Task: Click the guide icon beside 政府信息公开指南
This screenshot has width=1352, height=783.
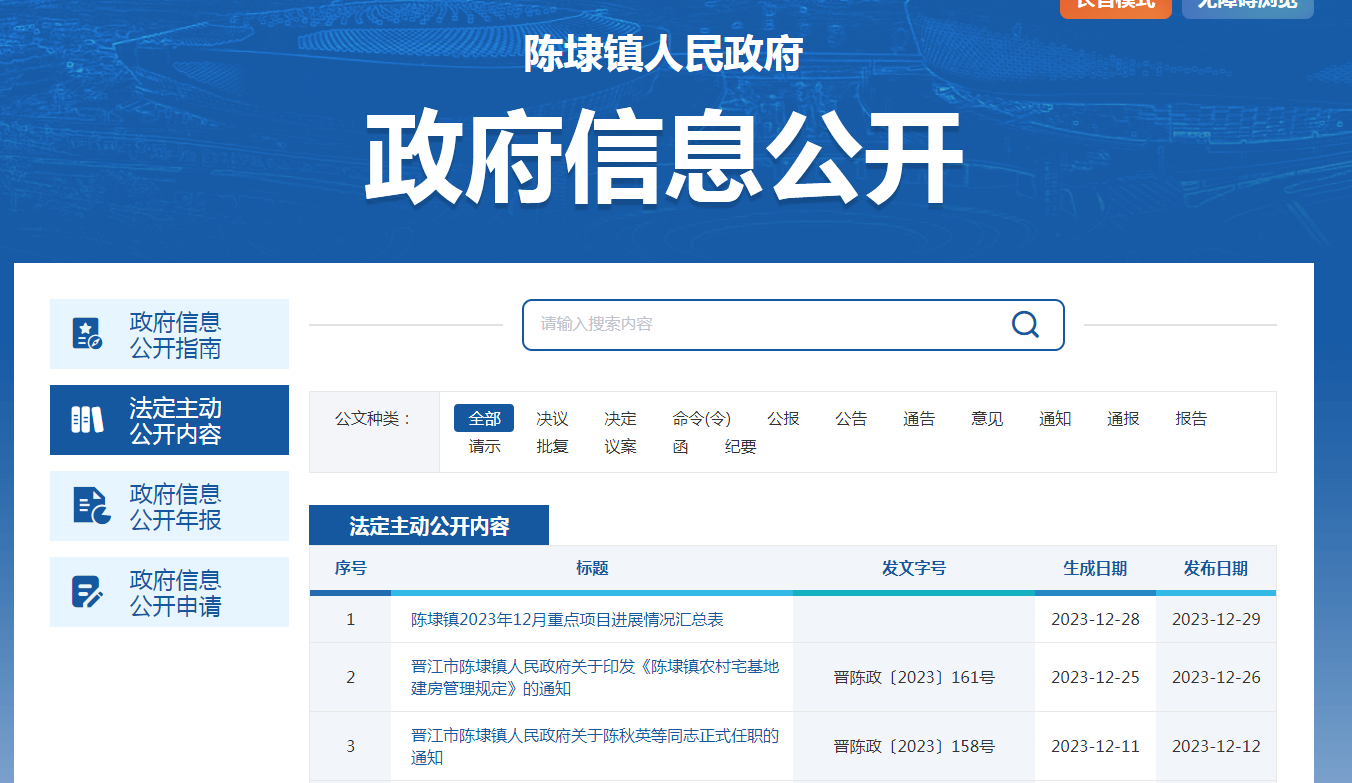Action: [87, 334]
